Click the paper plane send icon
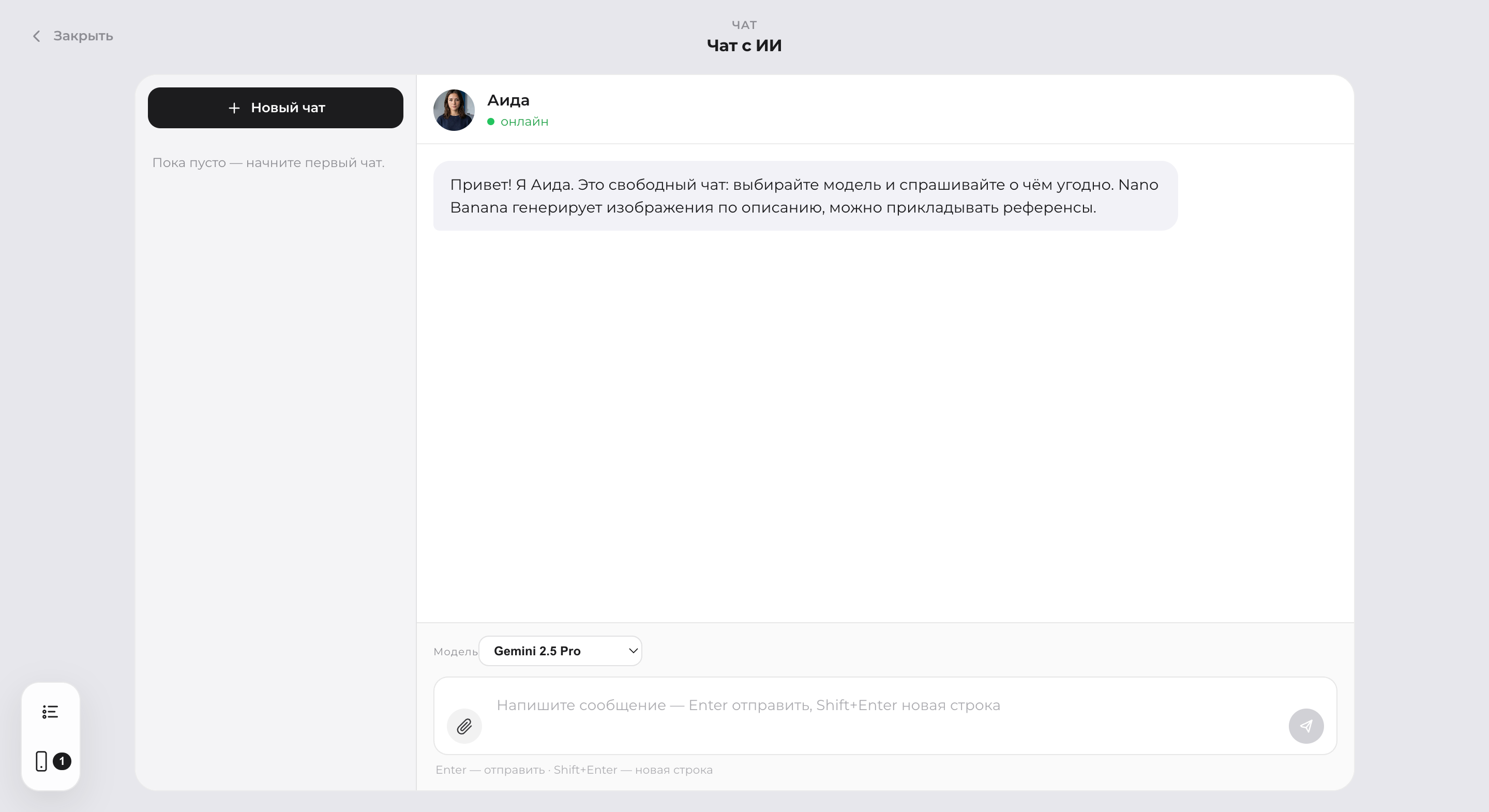 (x=1306, y=726)
